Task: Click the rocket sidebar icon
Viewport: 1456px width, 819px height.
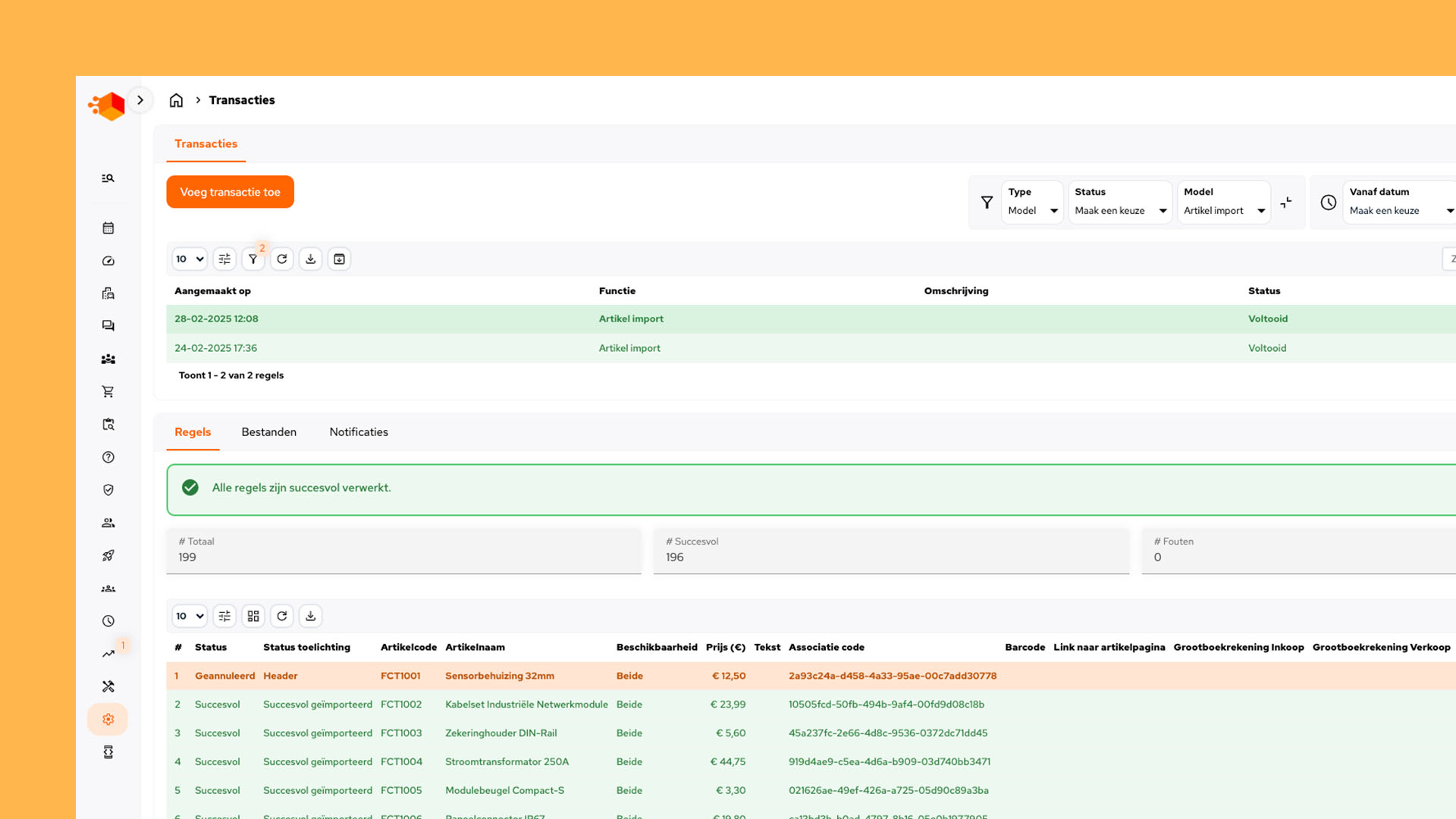Action: point(108,556)
